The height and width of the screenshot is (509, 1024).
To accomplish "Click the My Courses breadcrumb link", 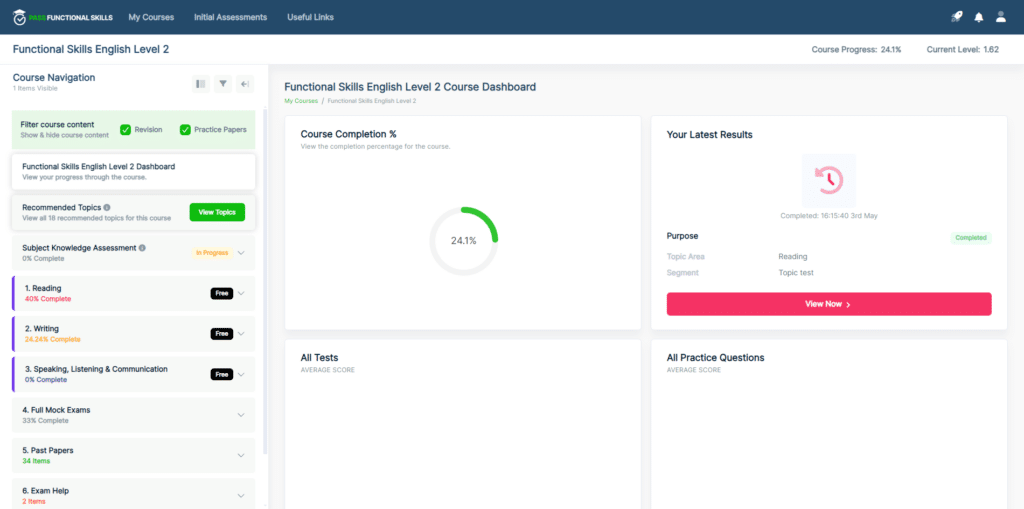I will pos(301,101).
